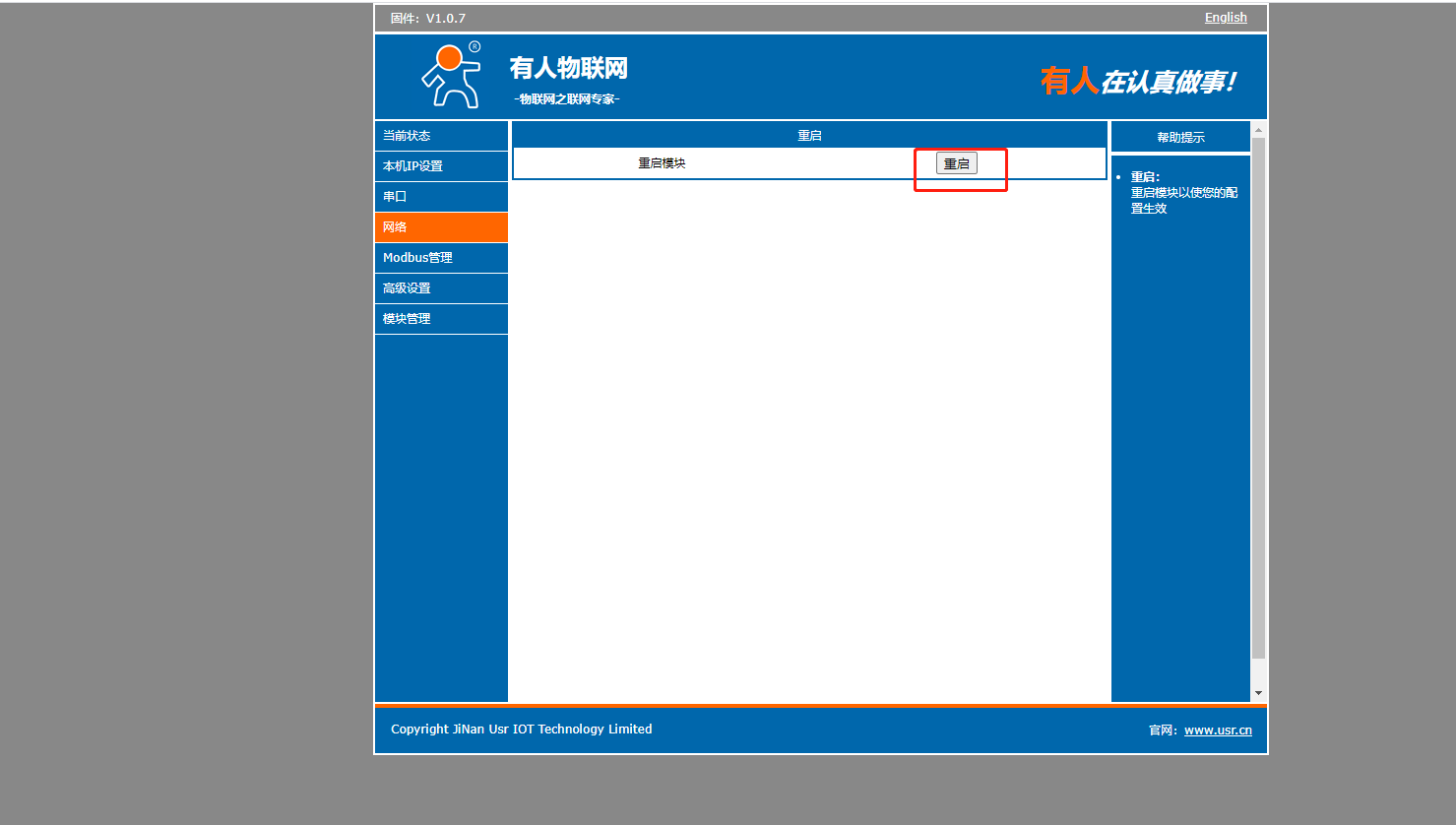The height and width of the screenshot is (825, 1456).
Task: Open the 当前状态 status page
Action: pyautogui.click(x=407, y=136)
